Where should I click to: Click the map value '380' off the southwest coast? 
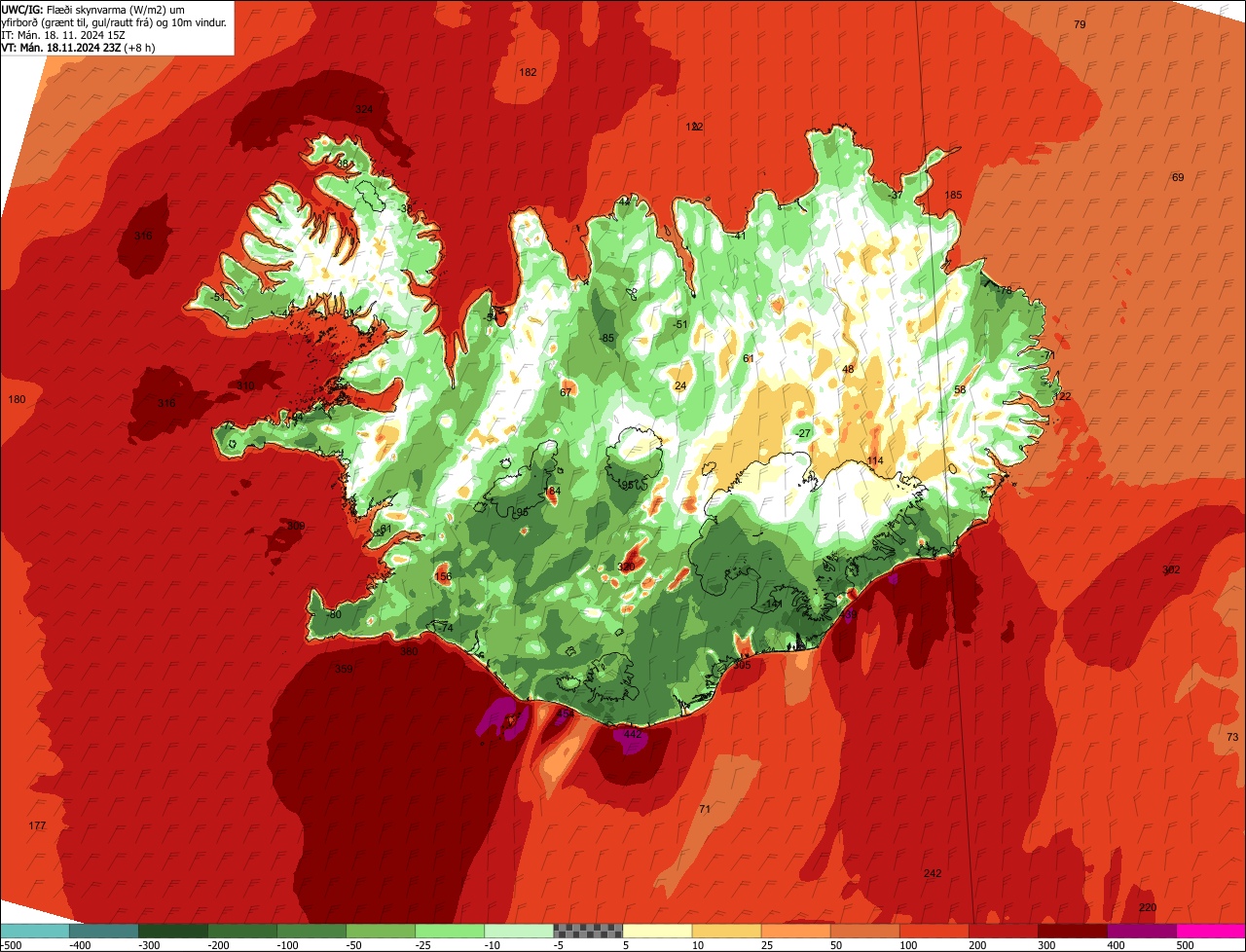point(409,651)
